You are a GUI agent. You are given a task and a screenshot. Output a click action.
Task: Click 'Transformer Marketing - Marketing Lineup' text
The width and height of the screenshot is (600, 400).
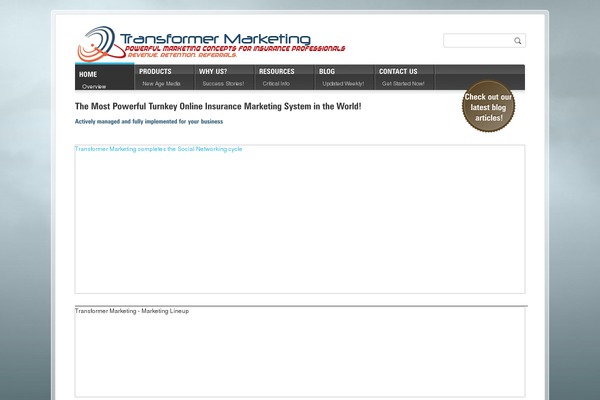(132, 311)
